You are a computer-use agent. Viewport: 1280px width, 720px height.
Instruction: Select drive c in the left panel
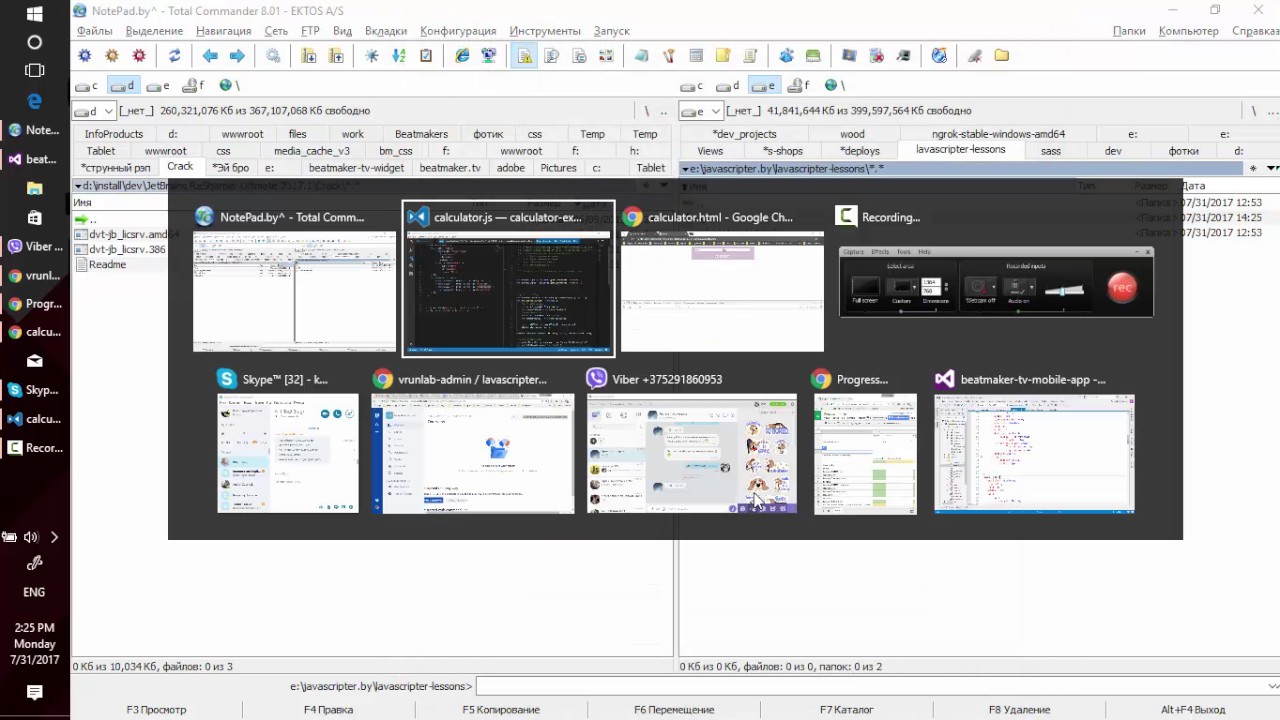[x=88, y=86]
